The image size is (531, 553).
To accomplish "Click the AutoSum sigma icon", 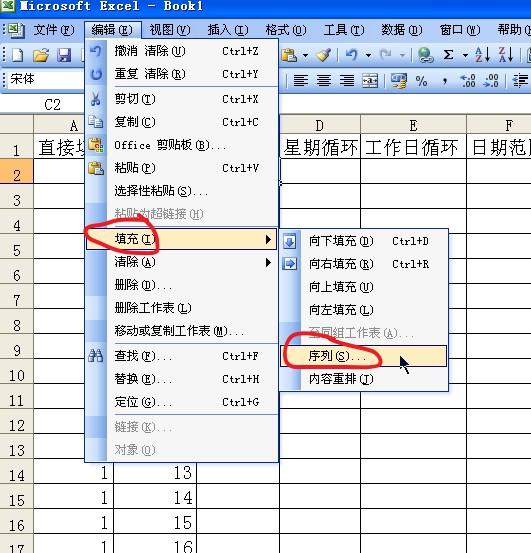I will click(448, 55).
